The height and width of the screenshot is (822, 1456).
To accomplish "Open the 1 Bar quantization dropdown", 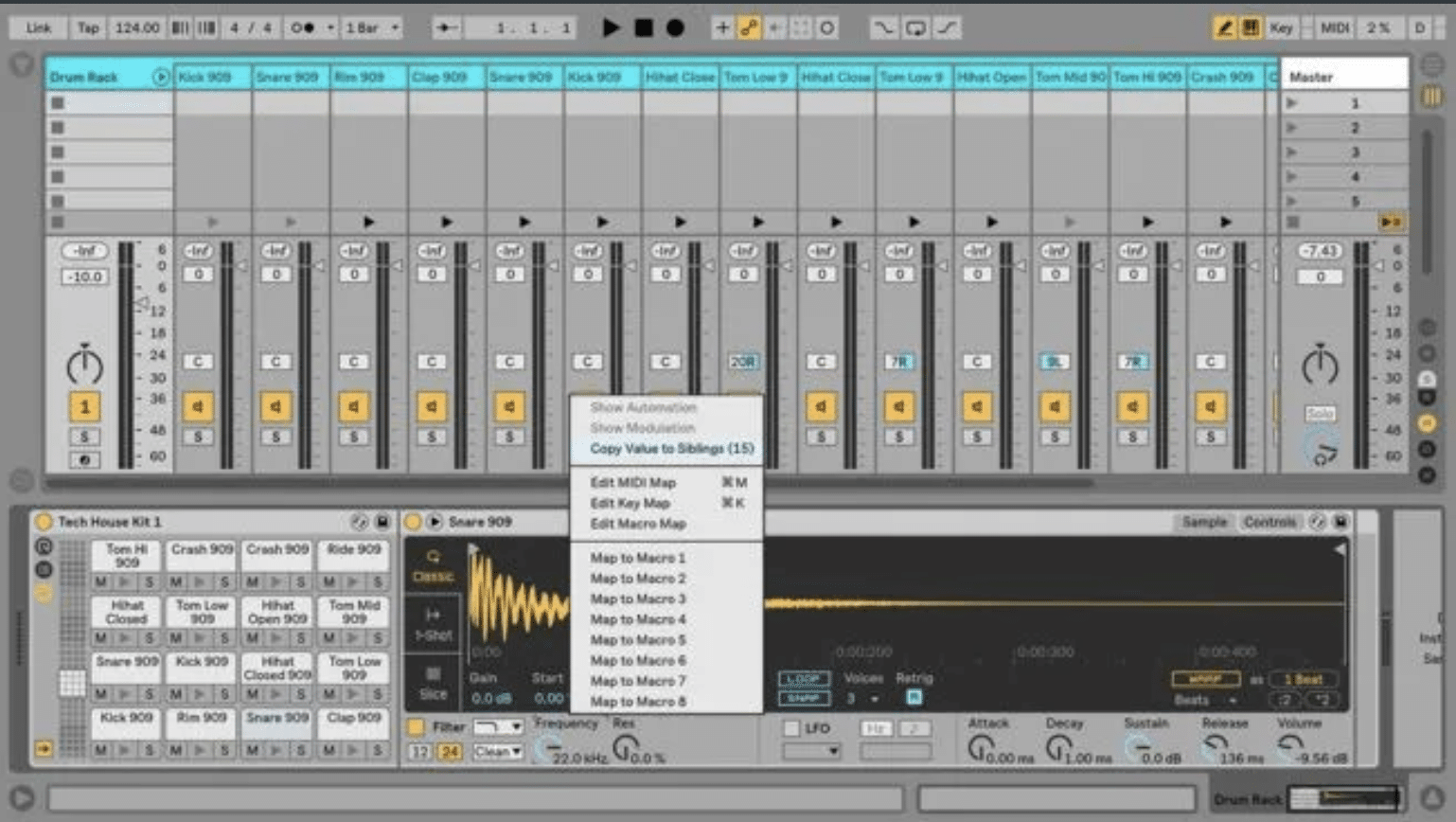I will click(371, 27).
